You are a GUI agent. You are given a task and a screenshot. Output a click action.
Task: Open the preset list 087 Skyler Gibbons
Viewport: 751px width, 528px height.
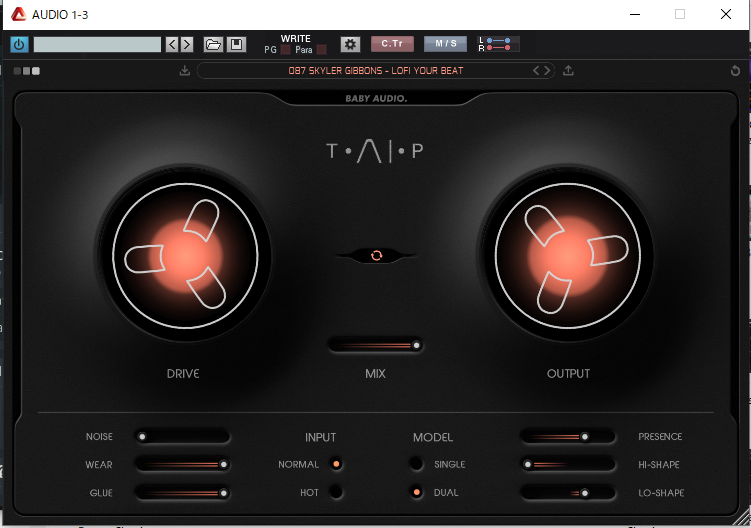(376, 71)
